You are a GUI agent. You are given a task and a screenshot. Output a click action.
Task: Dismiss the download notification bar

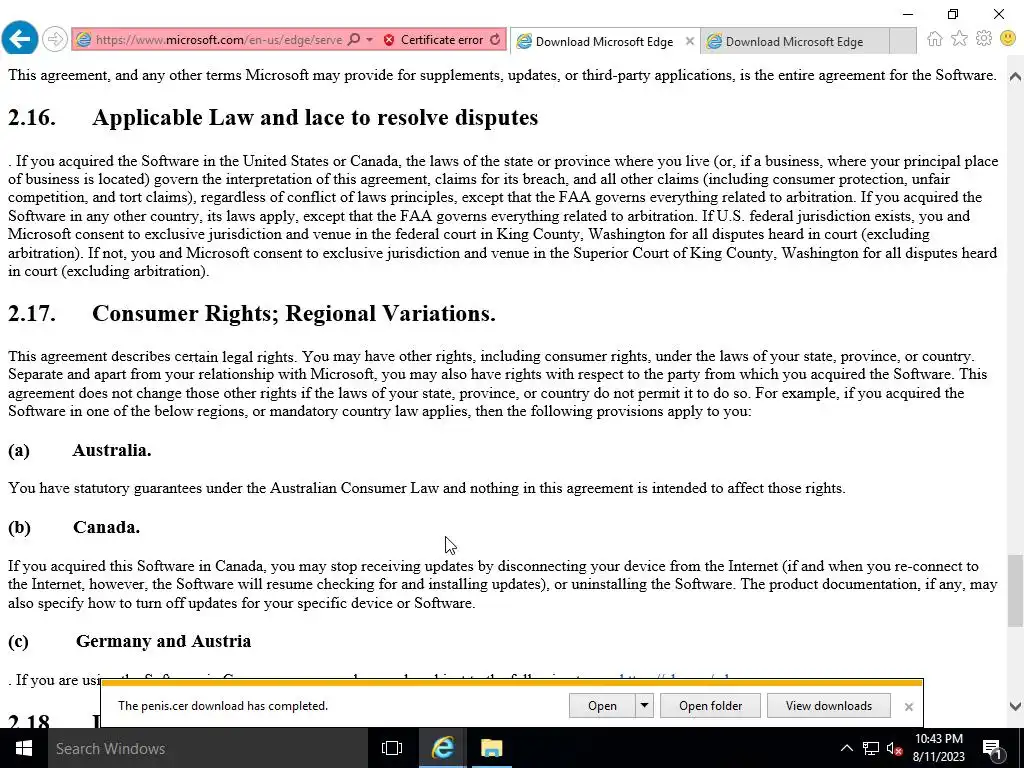[x=908, y=707]
